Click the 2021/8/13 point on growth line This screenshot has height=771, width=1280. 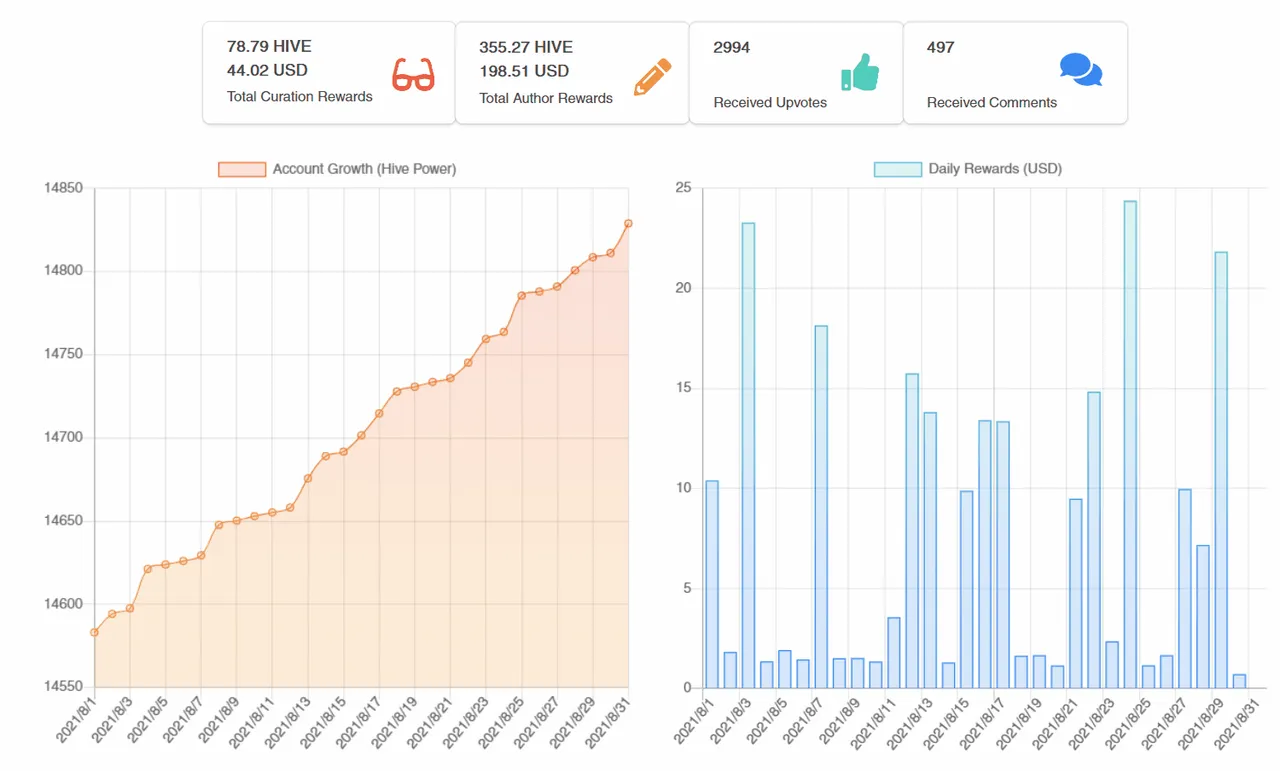pyautogui.click(x=308, y=478)
